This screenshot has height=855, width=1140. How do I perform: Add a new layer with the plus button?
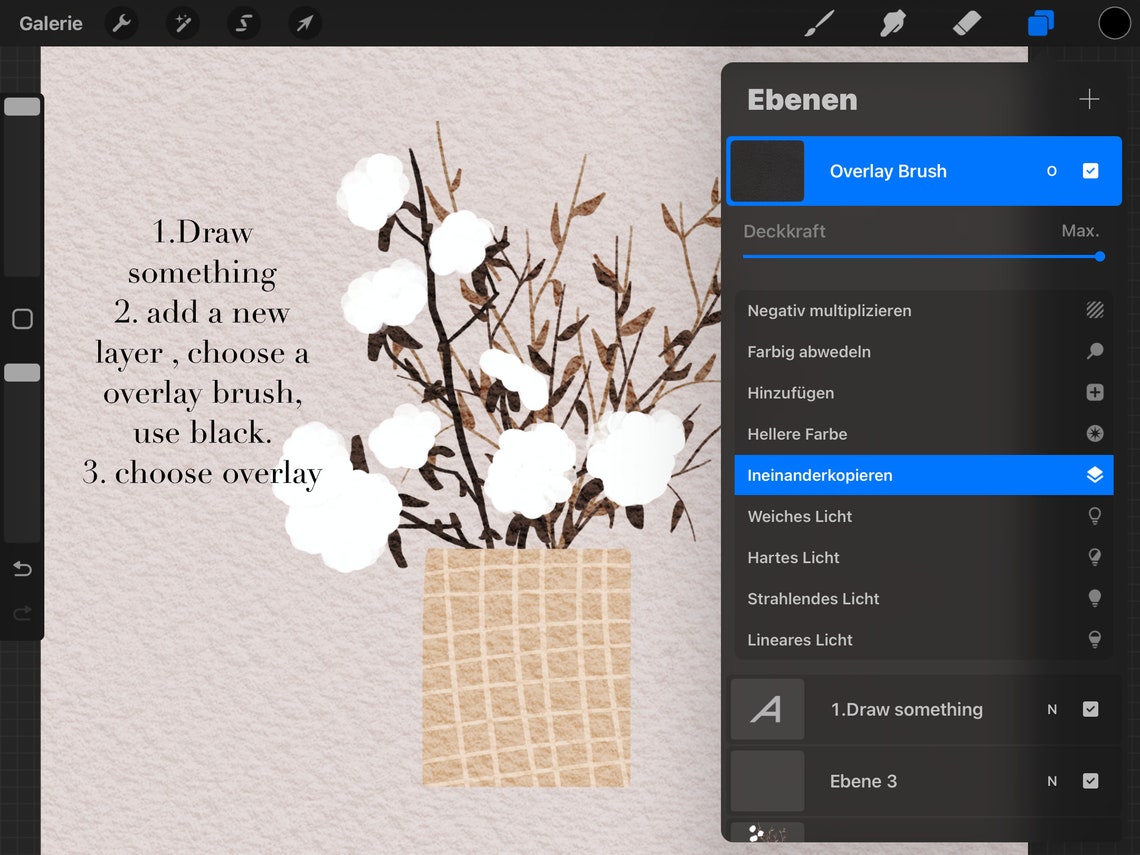pyautogui.click(x=1089, y=99)
